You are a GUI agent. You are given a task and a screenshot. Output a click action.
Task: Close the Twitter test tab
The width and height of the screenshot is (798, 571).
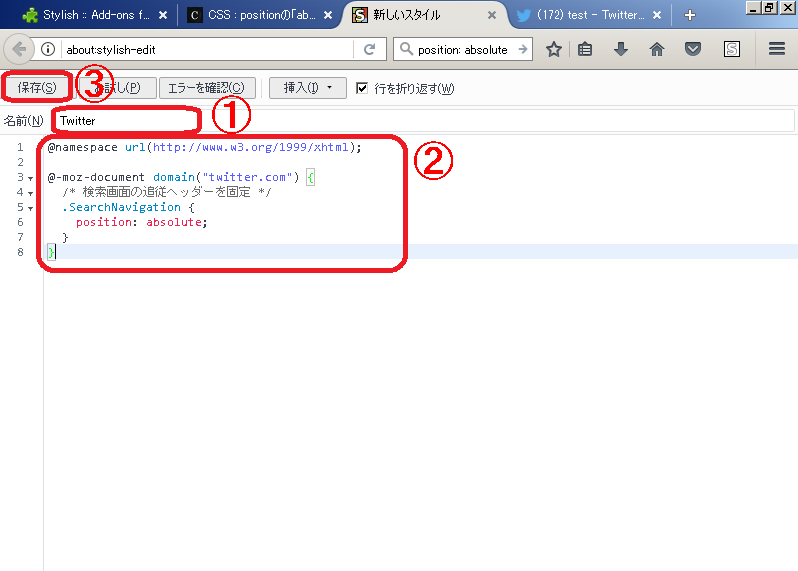[657, 15]
